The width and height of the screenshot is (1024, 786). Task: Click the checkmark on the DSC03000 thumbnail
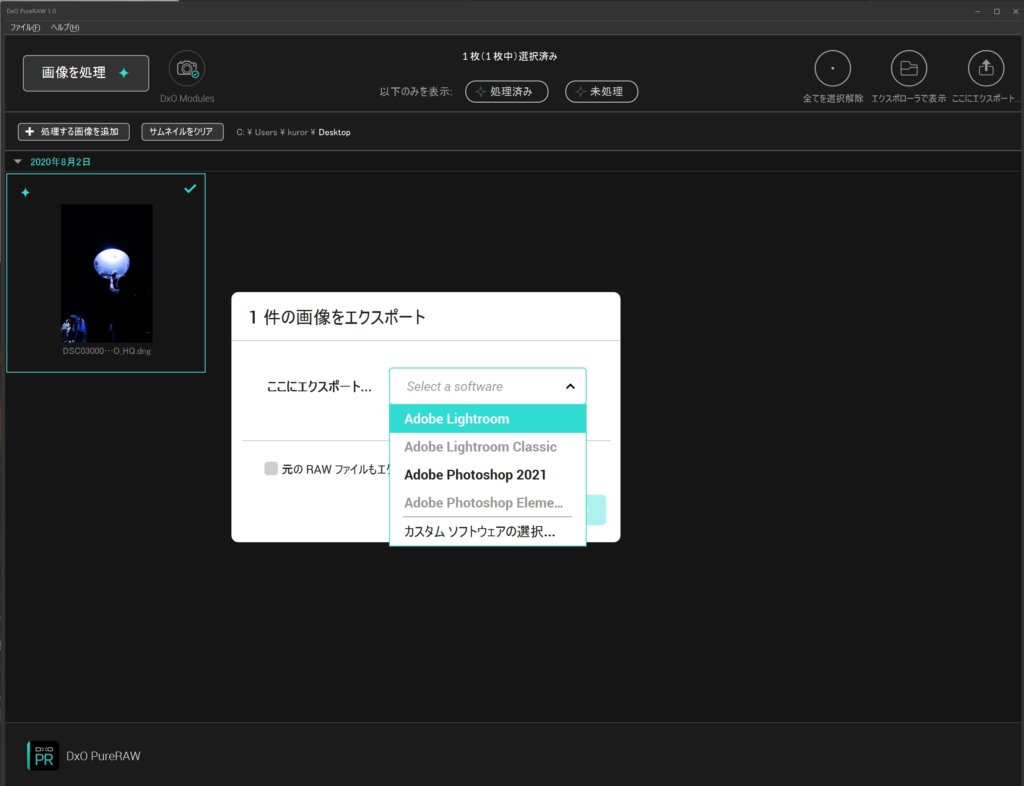190,189
